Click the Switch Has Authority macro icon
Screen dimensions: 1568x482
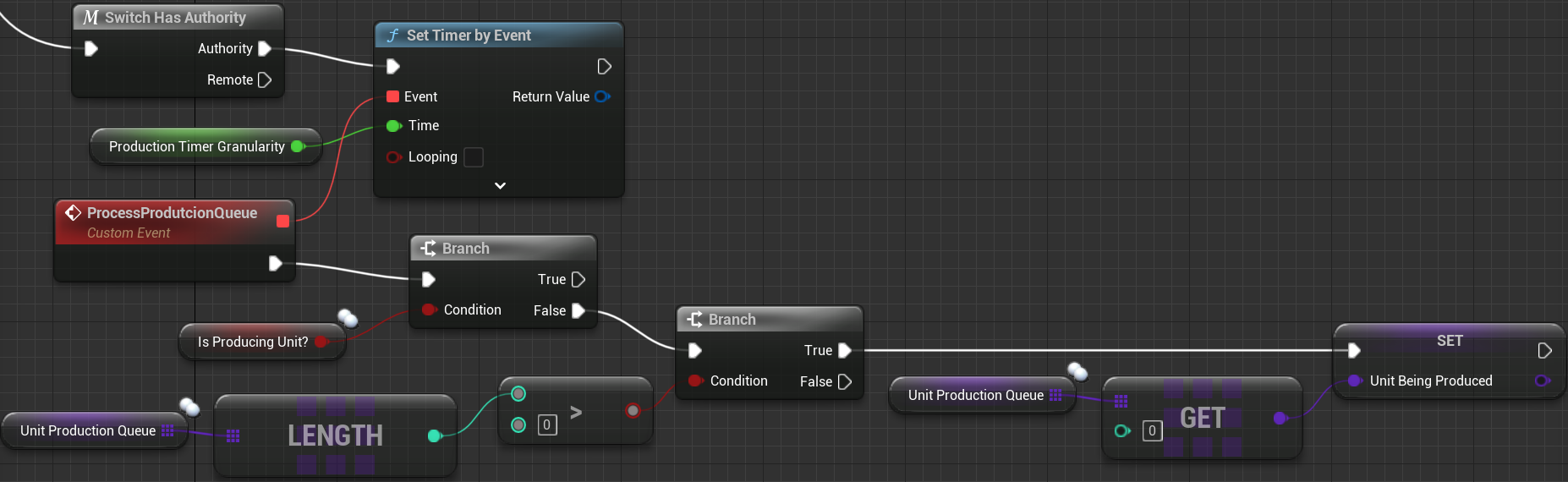(x=90, y=18)
